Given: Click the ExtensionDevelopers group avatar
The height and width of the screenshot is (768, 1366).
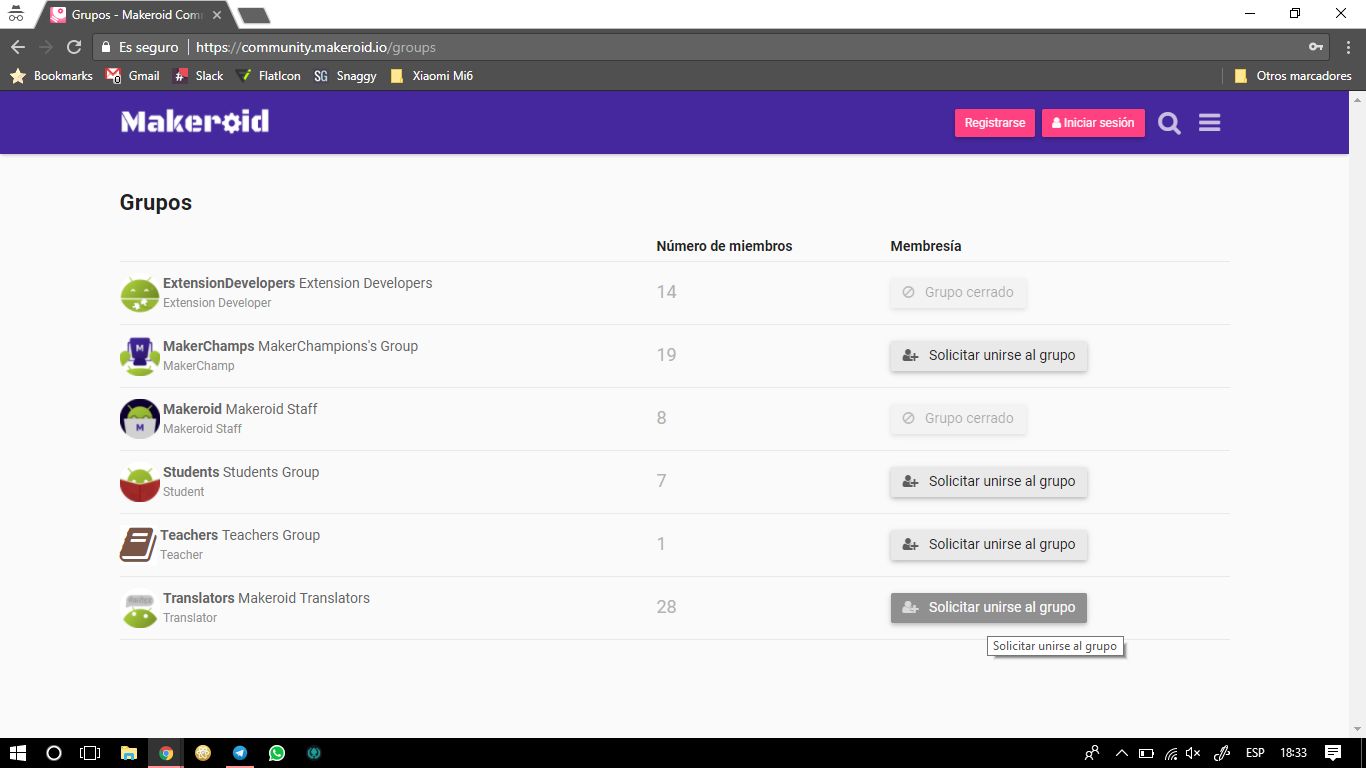Looking at the screenshot, I should click(x=139, y=293).
